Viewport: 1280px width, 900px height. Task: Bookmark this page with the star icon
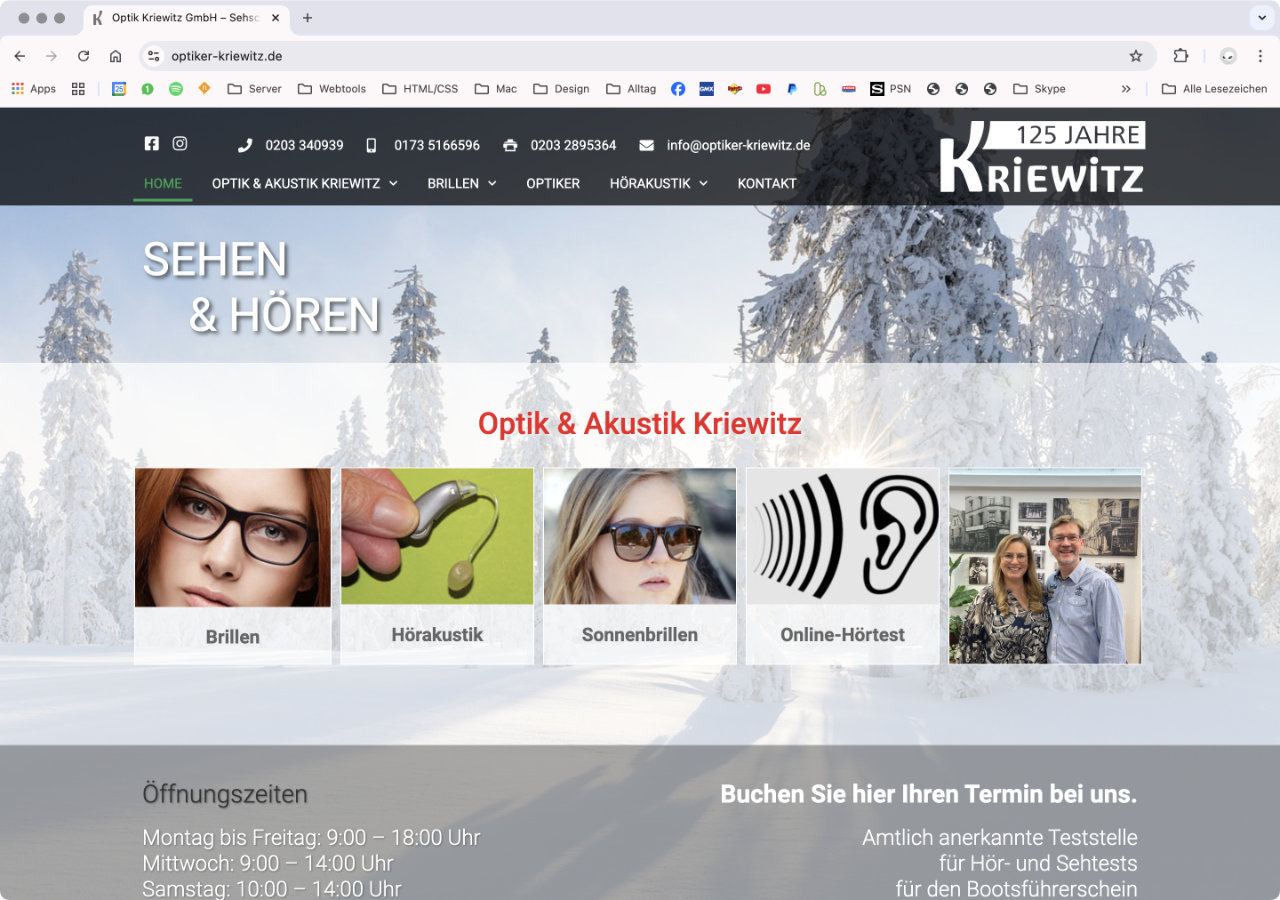click(x=1135, y=56)
